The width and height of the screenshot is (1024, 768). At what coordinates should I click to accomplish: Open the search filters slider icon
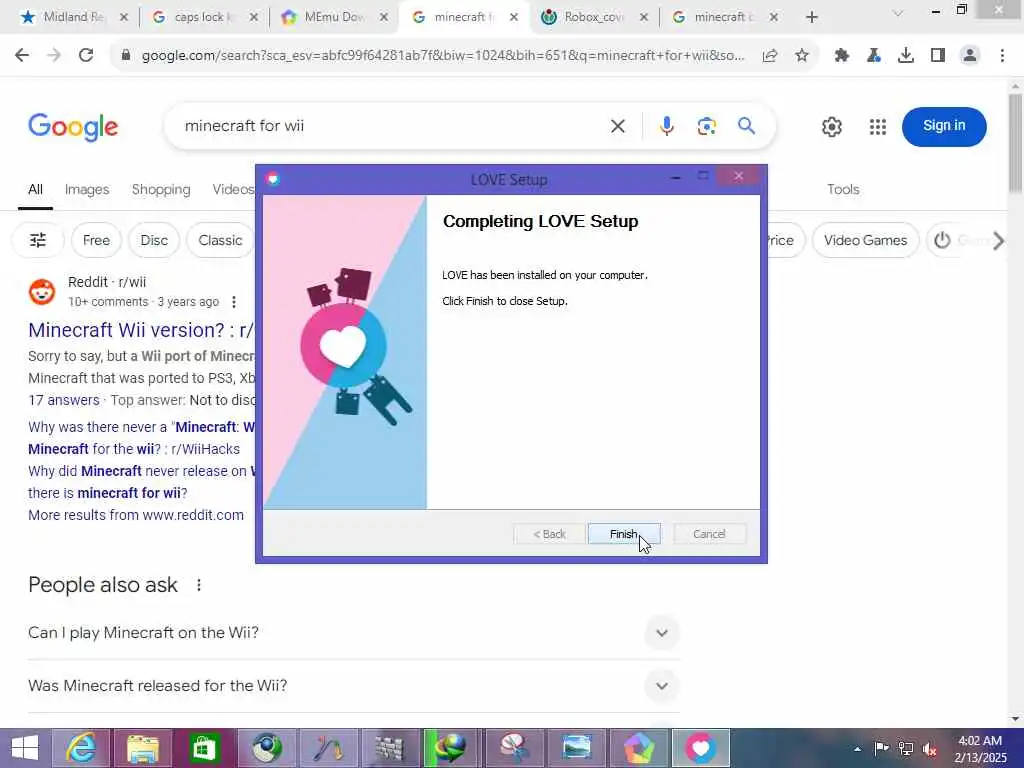click(38, 240)
